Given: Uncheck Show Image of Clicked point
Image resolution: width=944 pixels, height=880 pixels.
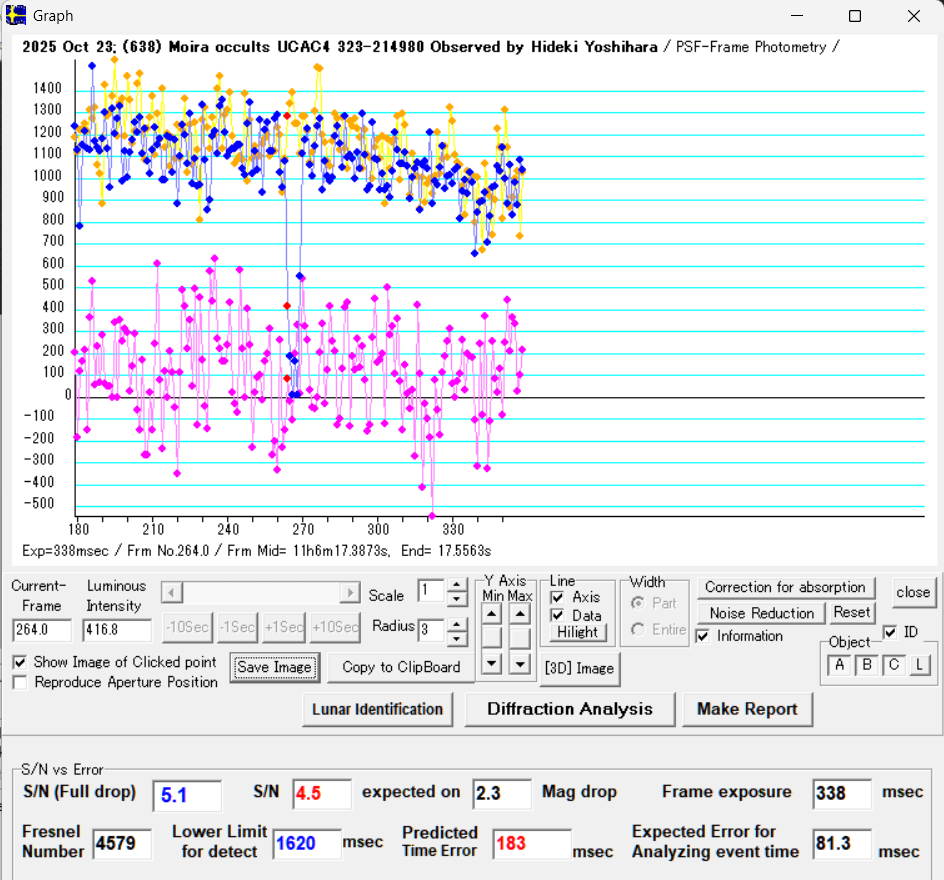Looking at the screenshot, I should pyautogui.click(x=20, y=662).
